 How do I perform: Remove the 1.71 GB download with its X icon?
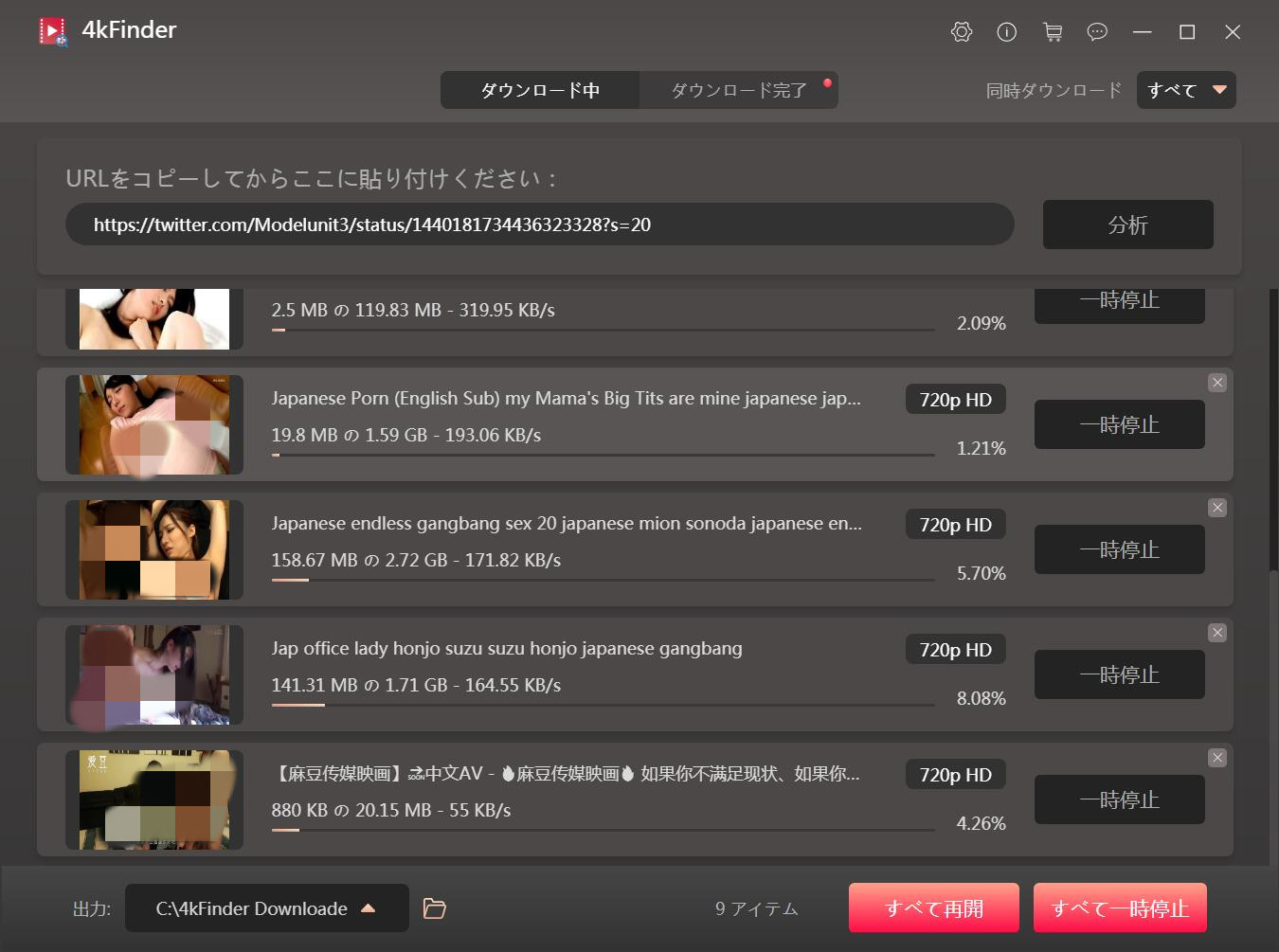click(x=1217, y=633)
